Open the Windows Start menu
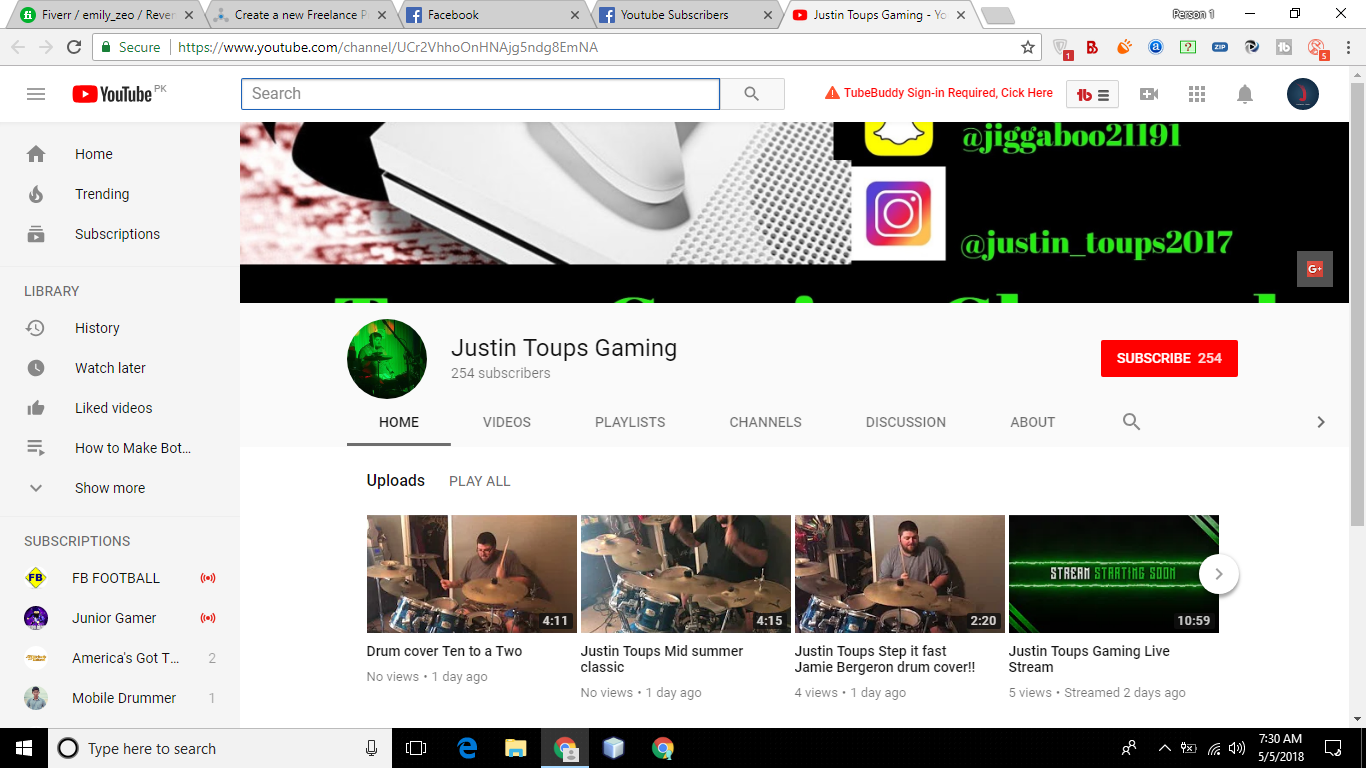The width and height of the screenshot is (1366, 768). 23,748
